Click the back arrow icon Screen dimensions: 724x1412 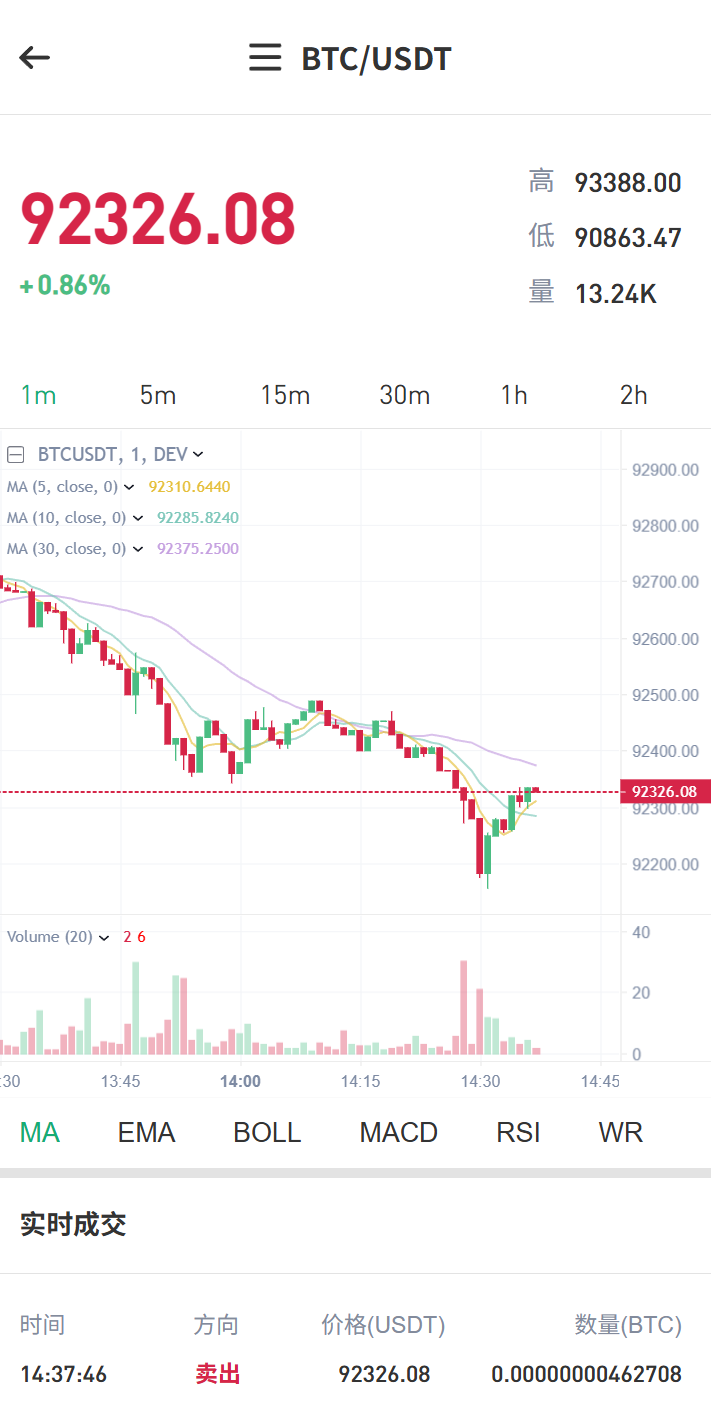[x=35, y=58]
